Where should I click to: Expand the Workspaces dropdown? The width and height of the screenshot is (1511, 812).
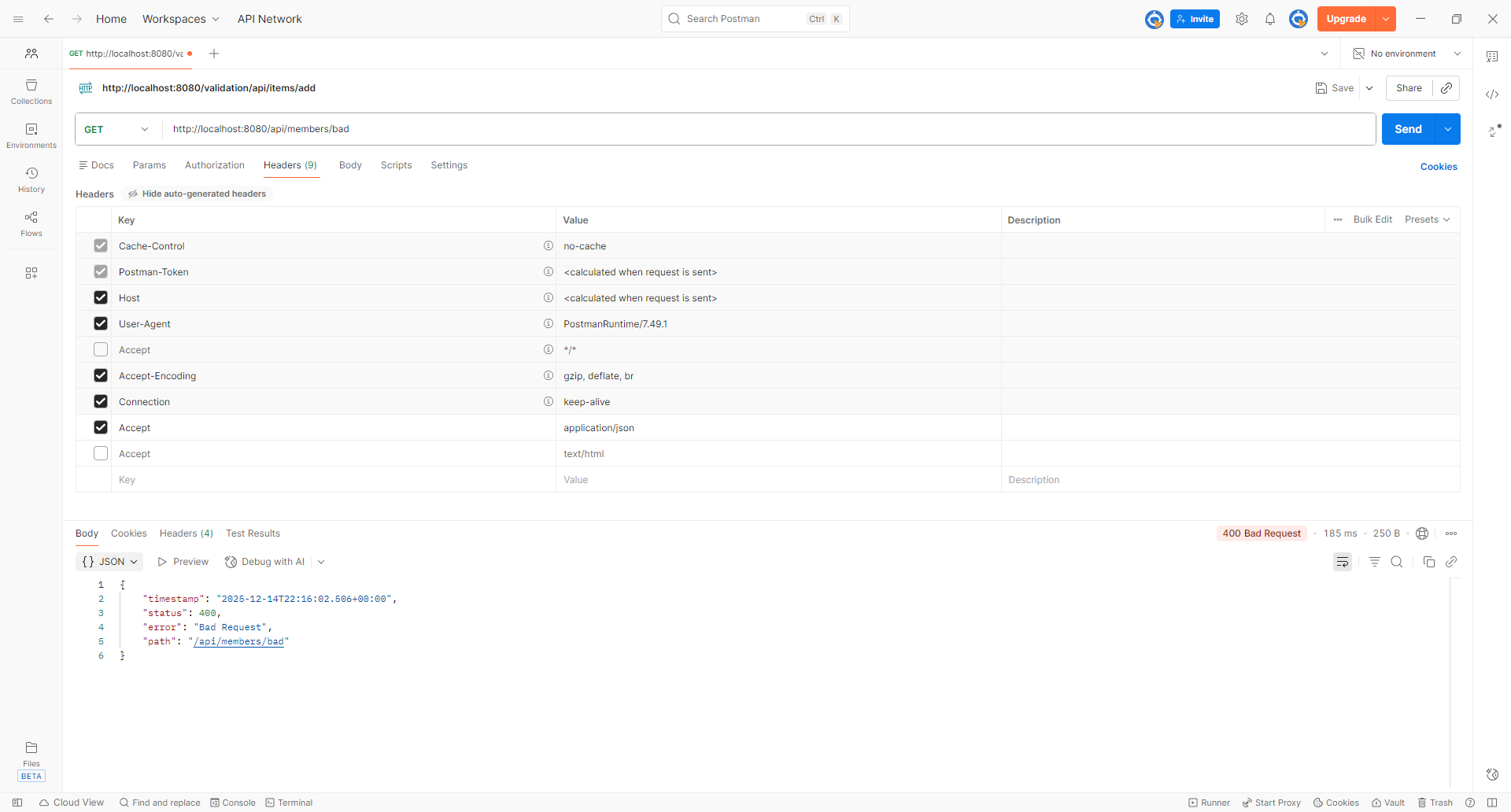click(181, 19)
